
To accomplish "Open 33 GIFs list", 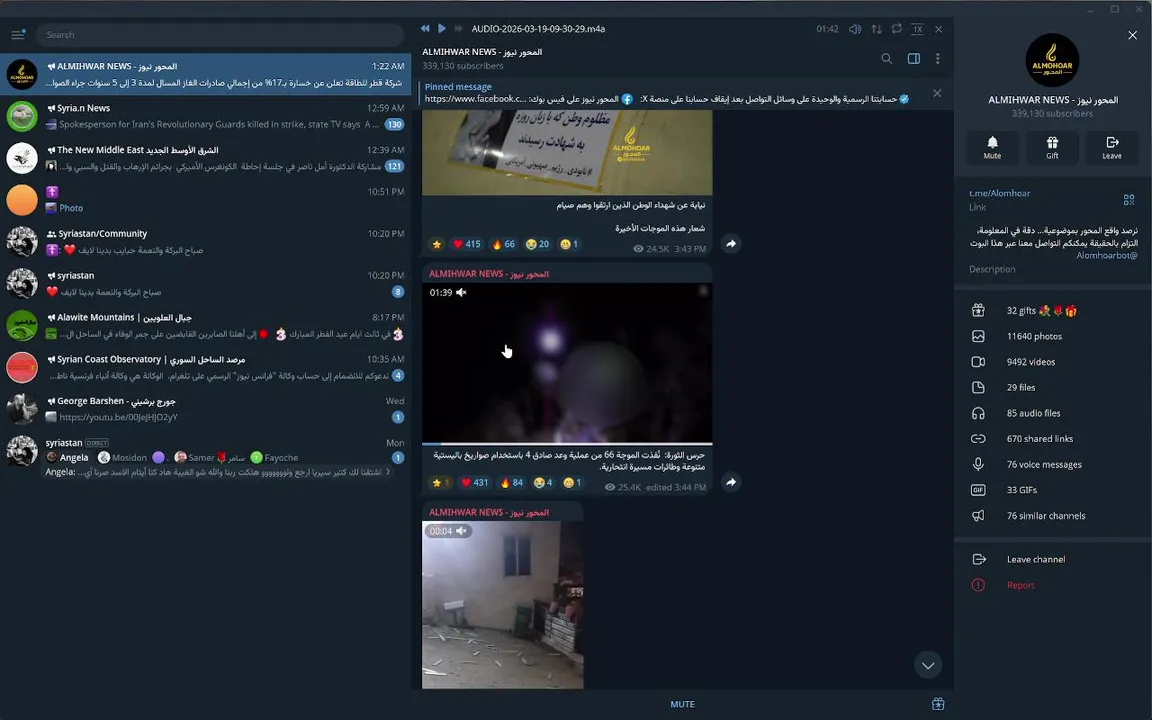I will 1053,490.
